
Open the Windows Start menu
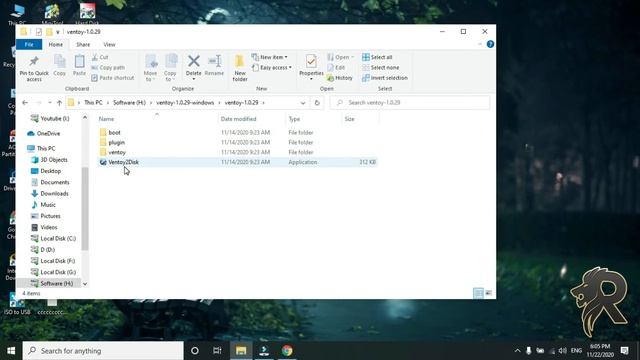click(x=11, y=351)
